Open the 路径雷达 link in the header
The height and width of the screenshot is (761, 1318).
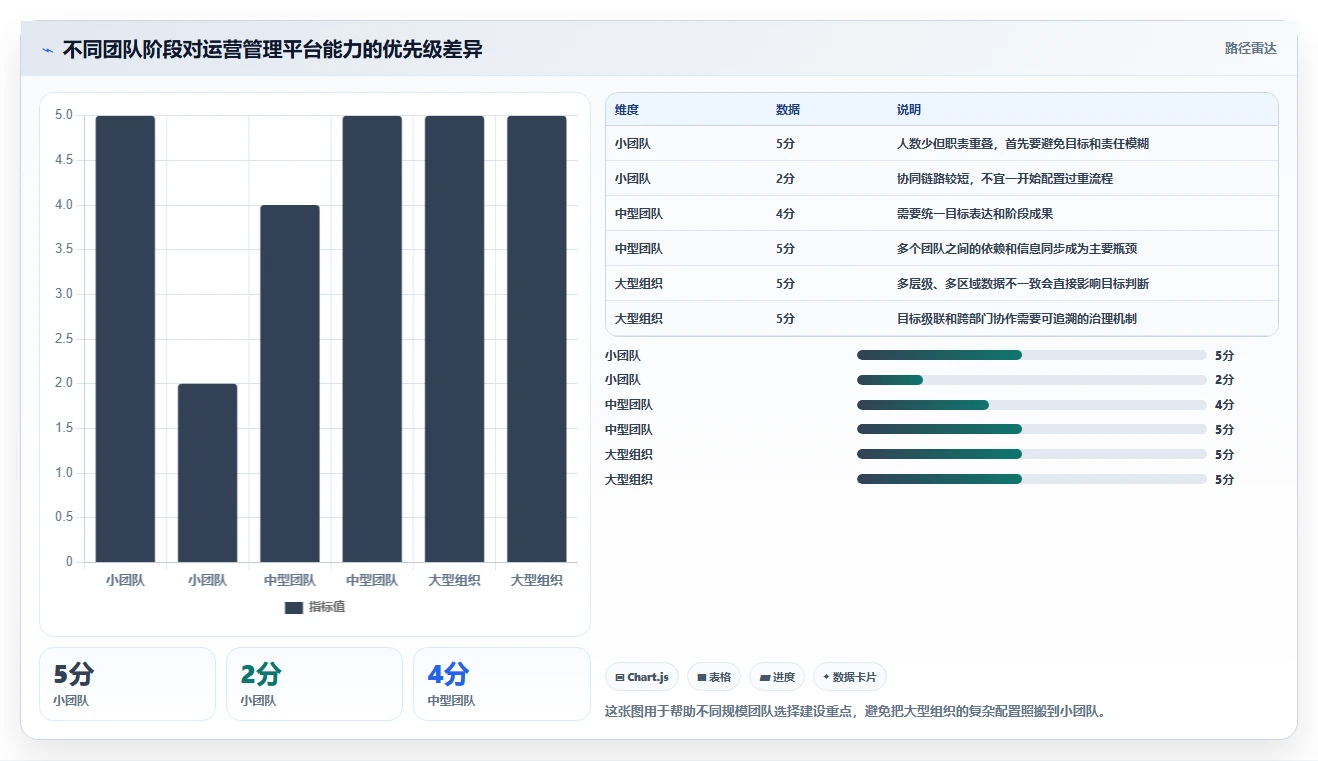pos(1251,48)
